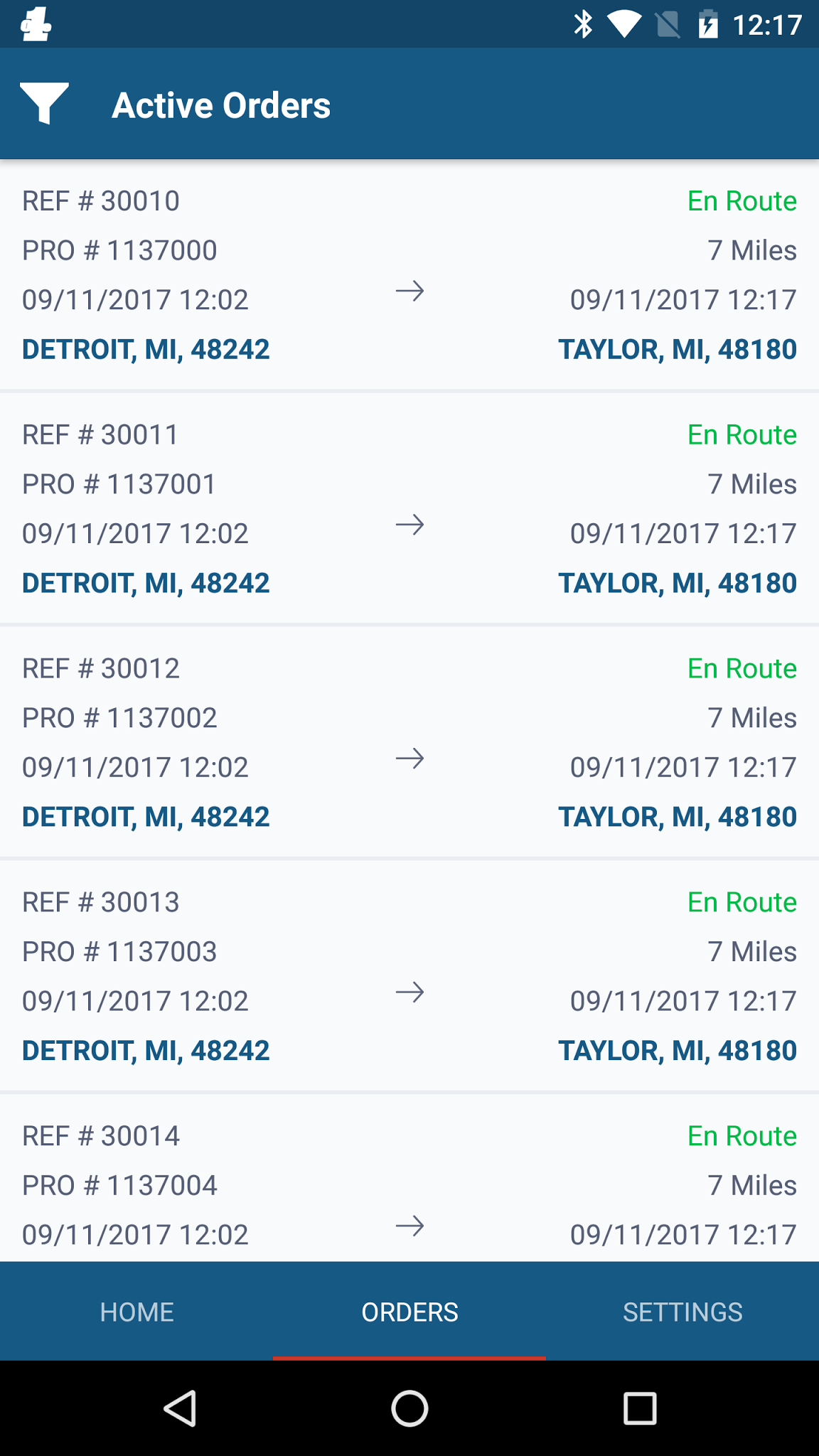Open order REF # 30014
The image size is (819, 1456).
101,1136
